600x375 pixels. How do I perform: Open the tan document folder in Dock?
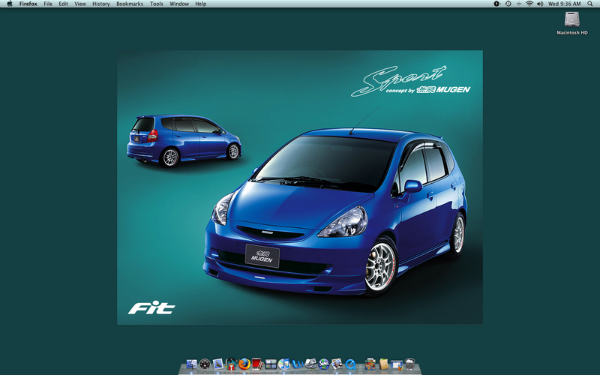[383, 364]
